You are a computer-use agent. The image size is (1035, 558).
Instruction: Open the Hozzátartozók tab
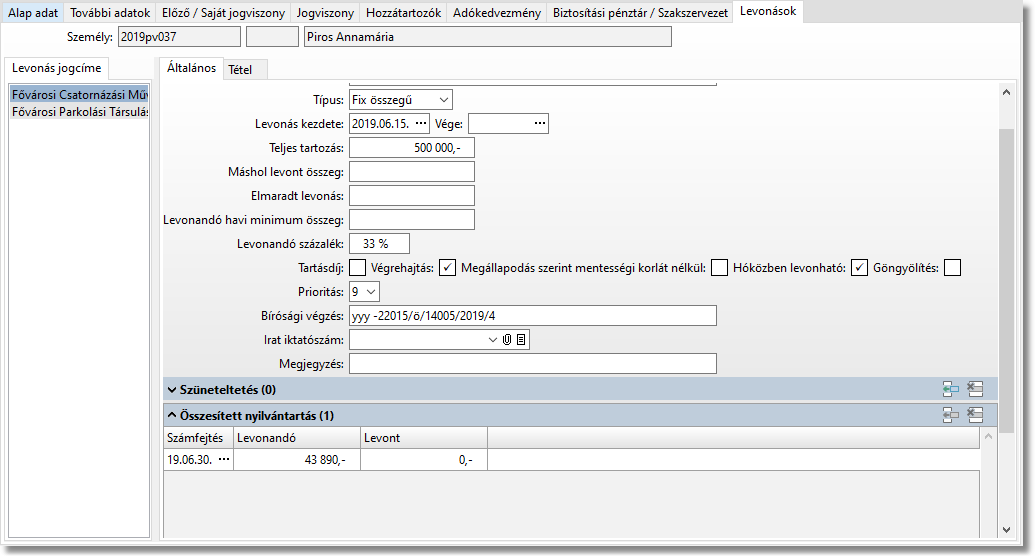(403, 13)
